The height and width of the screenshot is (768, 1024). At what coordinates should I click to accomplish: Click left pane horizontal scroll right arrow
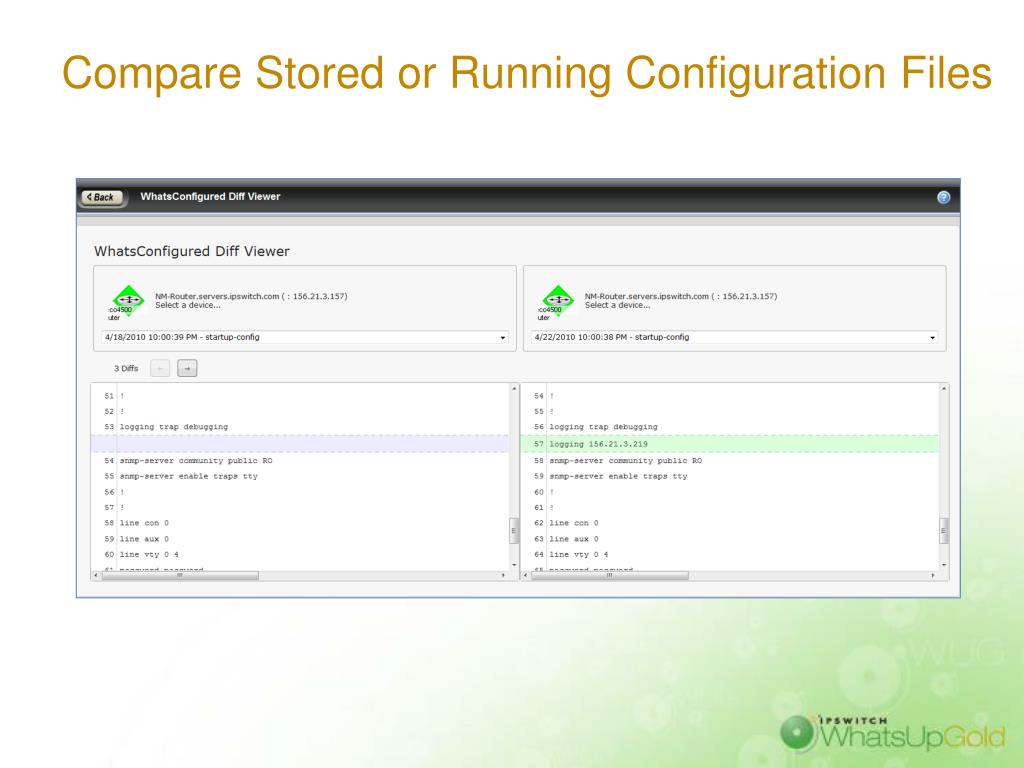pos(503,575)
